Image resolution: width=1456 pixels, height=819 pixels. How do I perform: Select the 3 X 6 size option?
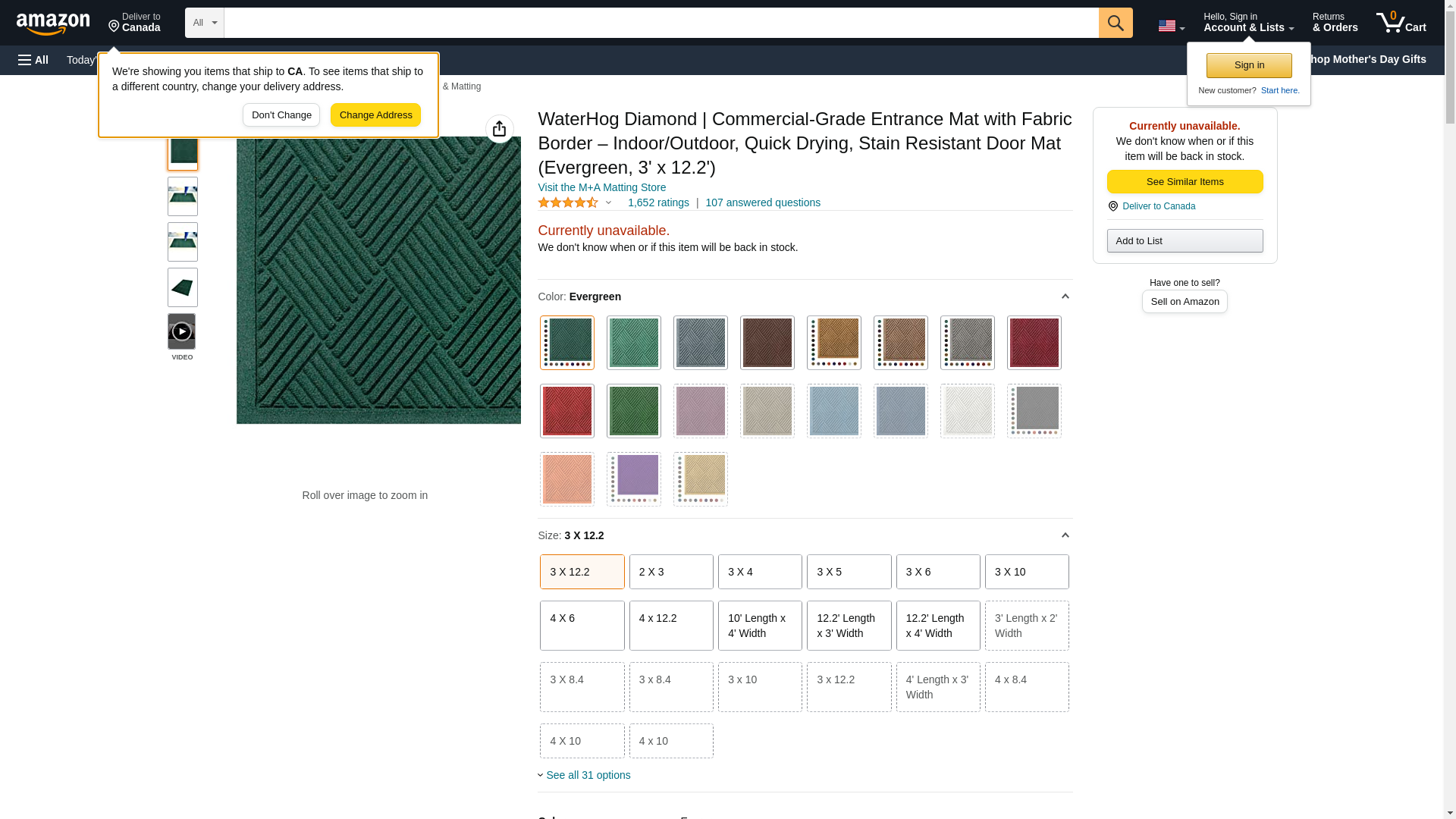point(937,572)
